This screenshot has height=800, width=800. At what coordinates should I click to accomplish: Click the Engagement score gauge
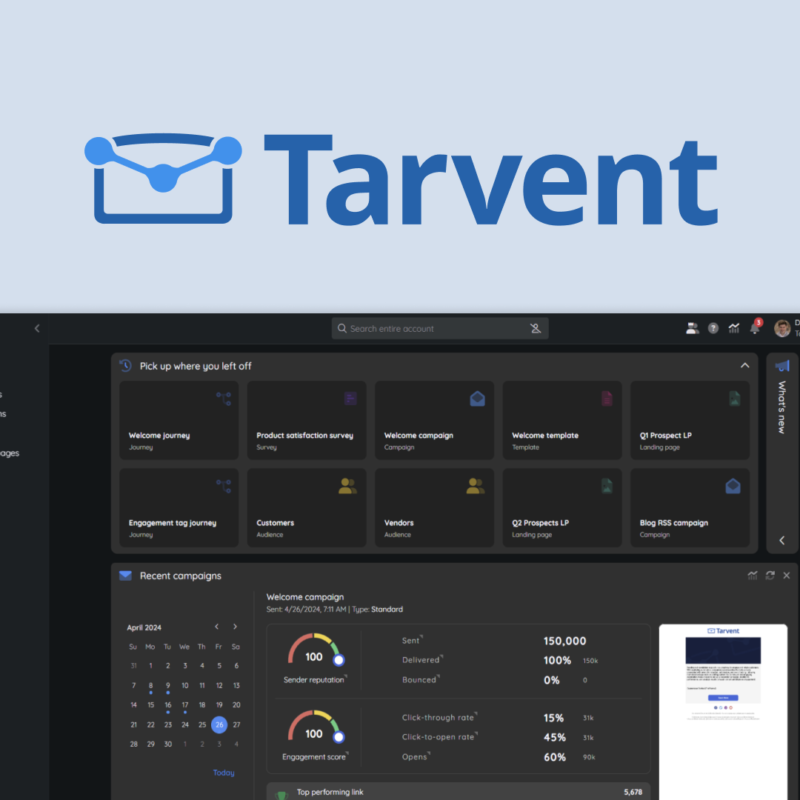click(x=314, y=728)
